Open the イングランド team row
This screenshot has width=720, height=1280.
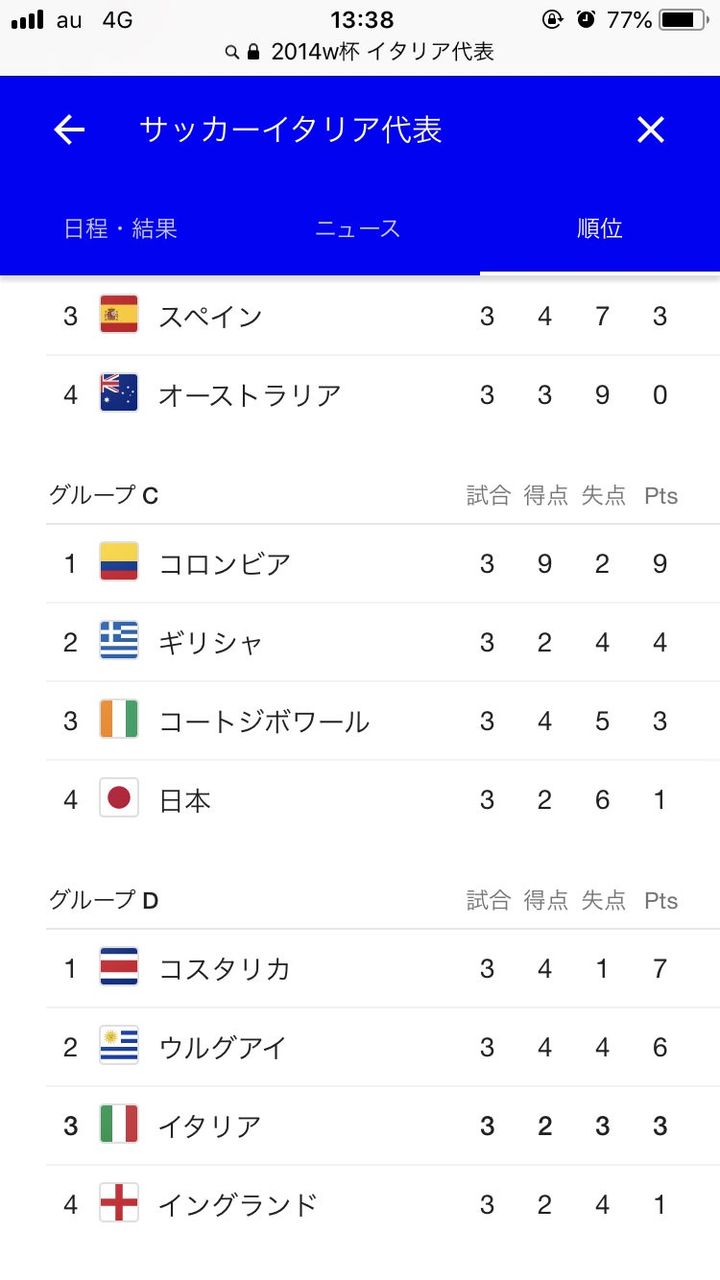(383, 1205)
